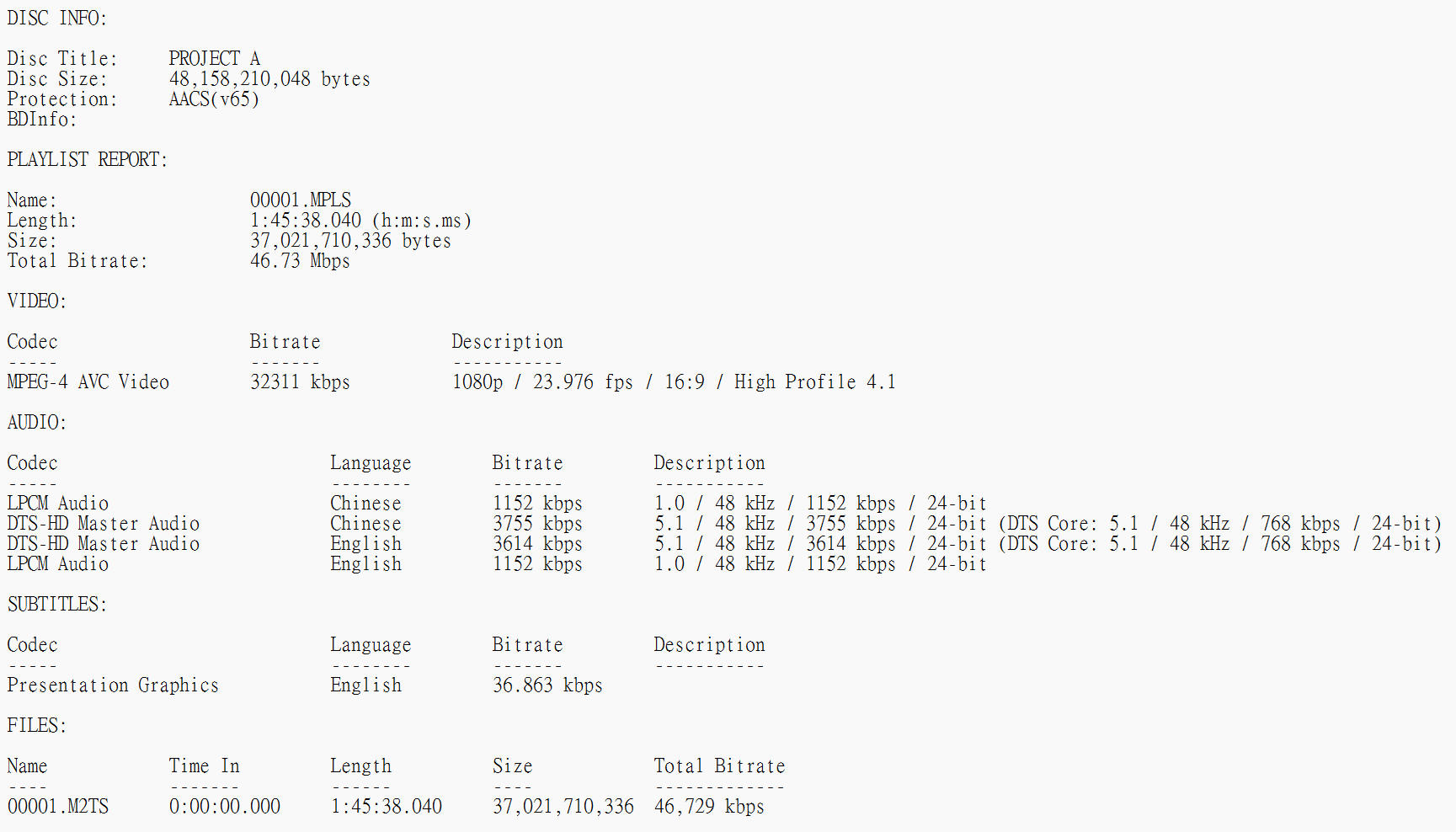Click the MPEG-4 AVC Video codec text
The width and height of the screenshot is (1456, 832).
point(88,381)
